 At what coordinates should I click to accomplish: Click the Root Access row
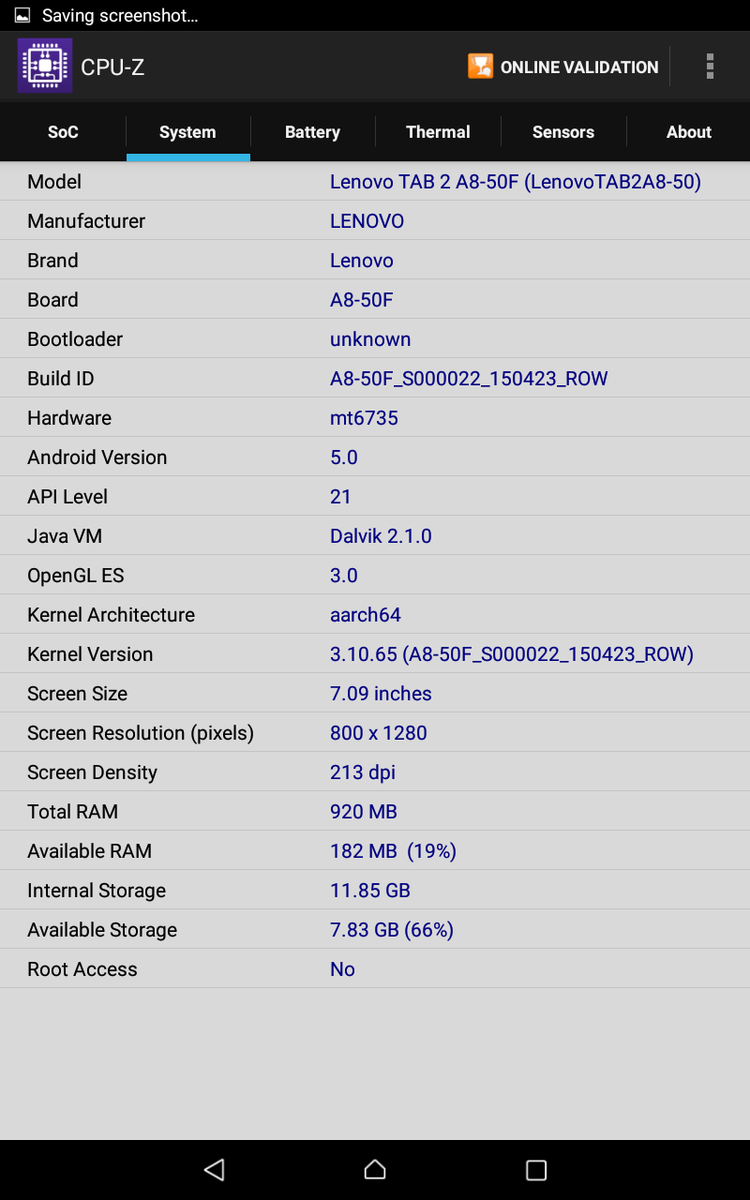pyautogui.click(x=375, y=969)
